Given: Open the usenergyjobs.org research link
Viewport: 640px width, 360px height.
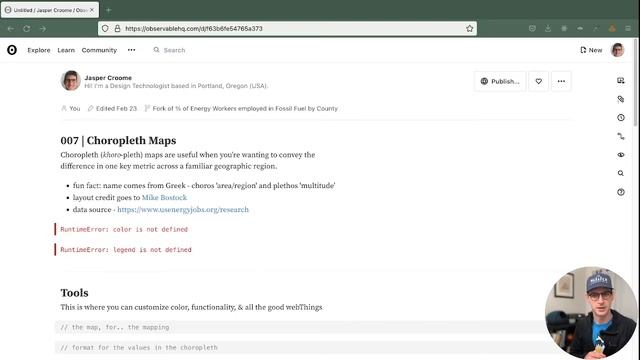Looking at the screenshot, I should click(183, 209).
